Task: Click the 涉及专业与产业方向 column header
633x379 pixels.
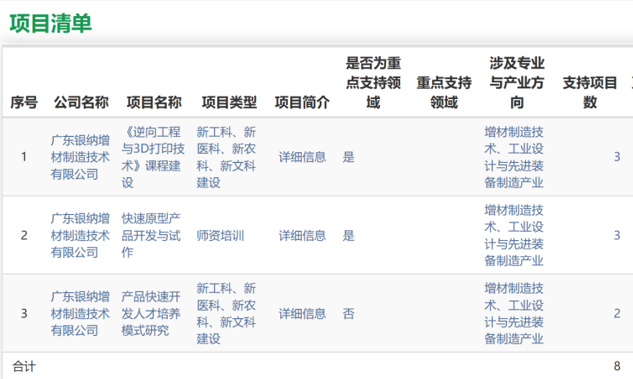Action: click(x=517, y=83)
